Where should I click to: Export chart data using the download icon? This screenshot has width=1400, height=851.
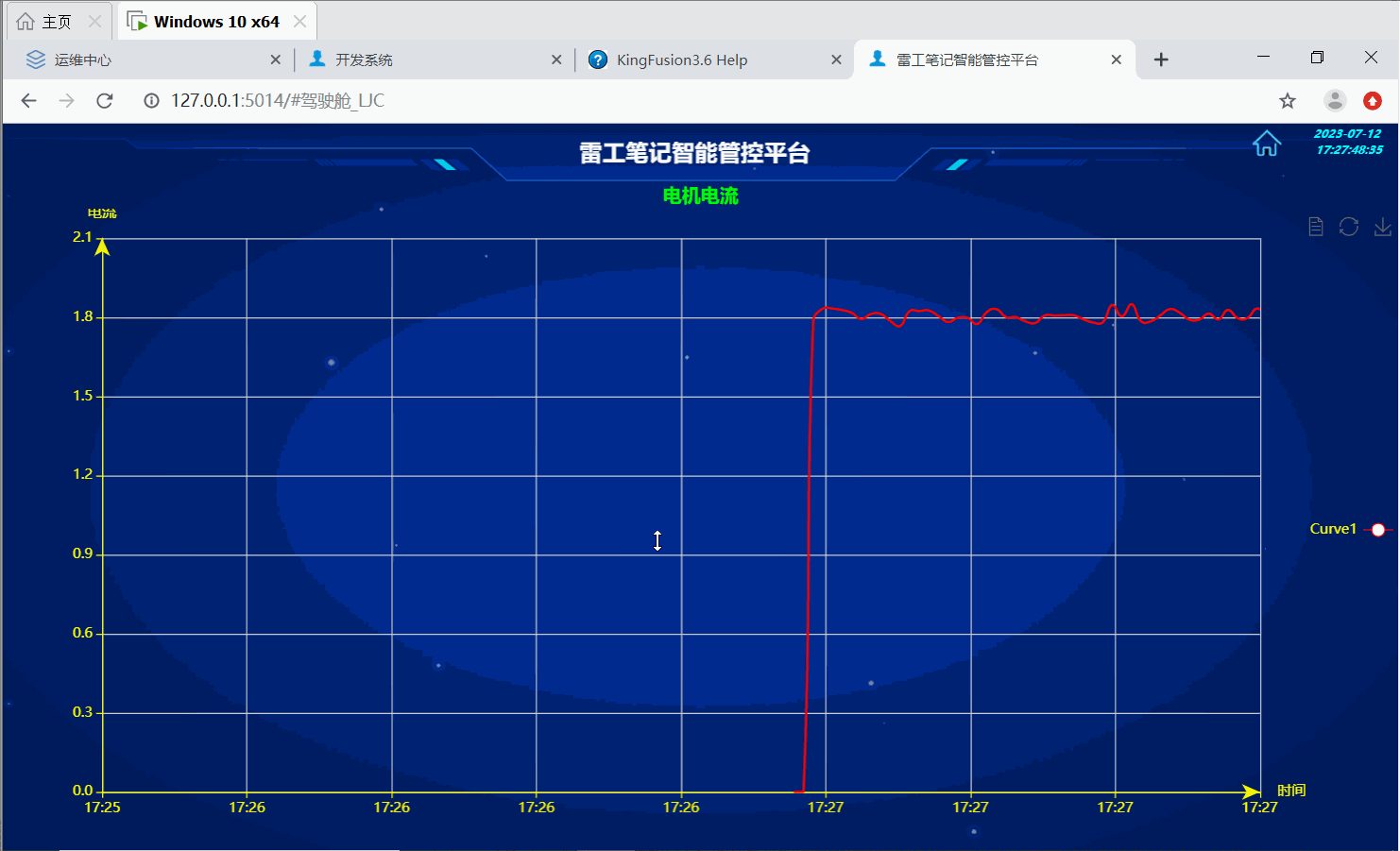(1383, 227)
